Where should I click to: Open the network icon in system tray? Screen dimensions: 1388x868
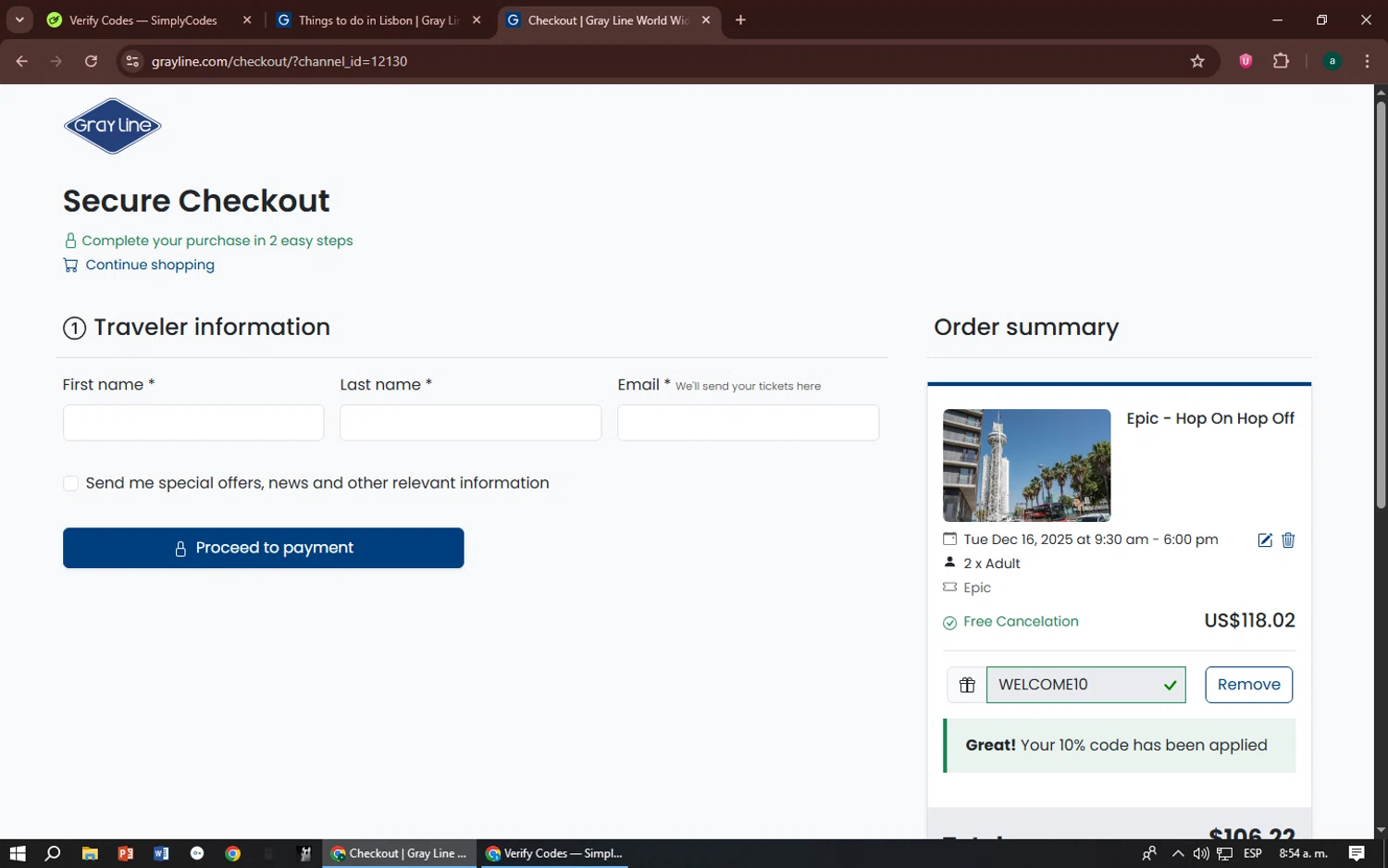coord(1224,853)
